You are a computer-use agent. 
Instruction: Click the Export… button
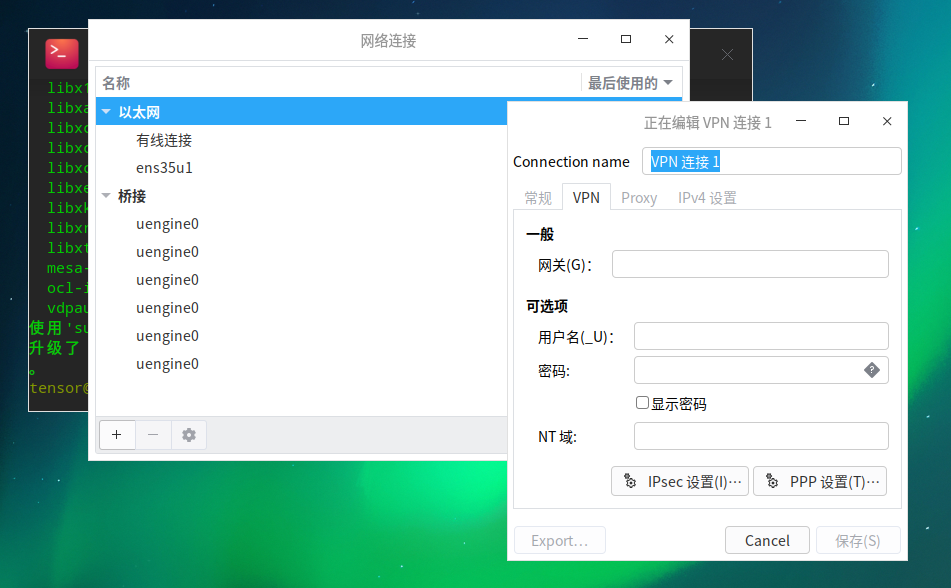pyautogui.click(x=559, y=540)
